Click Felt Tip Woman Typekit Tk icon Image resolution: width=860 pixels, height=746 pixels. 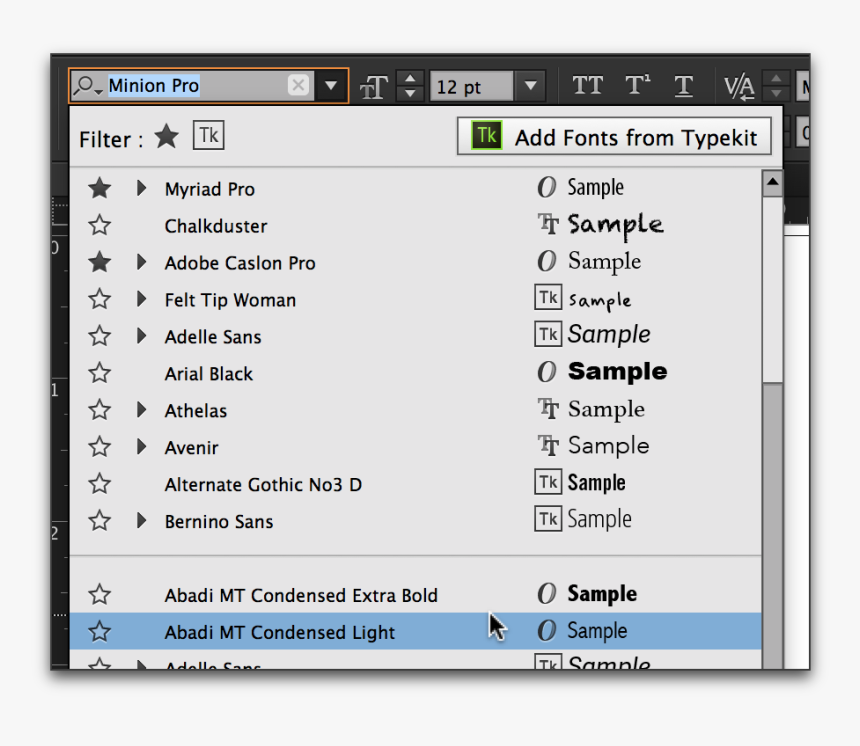548,297
